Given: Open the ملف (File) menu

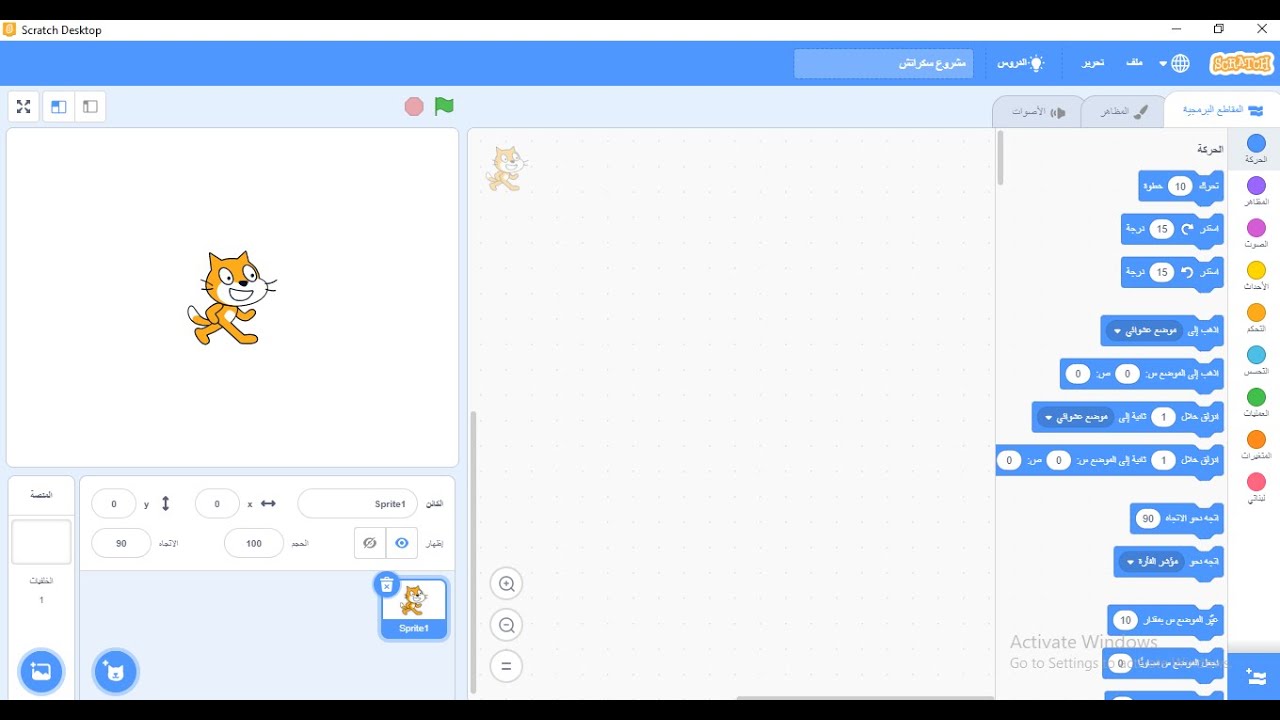Looking at the screenshot, I should tap(1134, 63).
